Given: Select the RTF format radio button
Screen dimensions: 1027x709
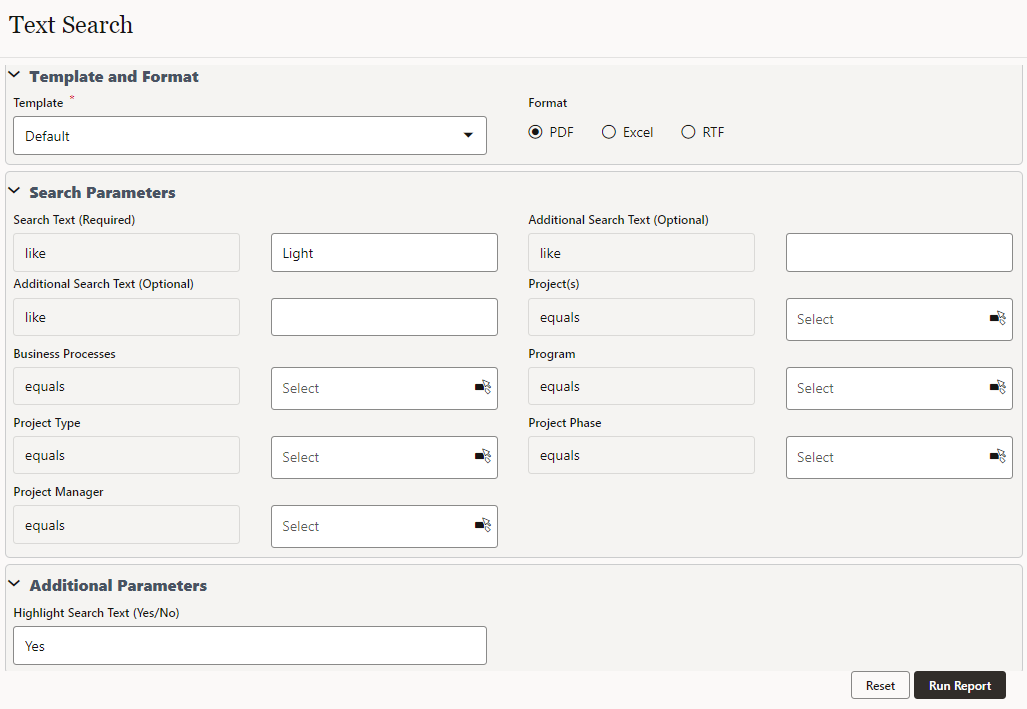Looking at the screenshot, I should coord(688,131).
